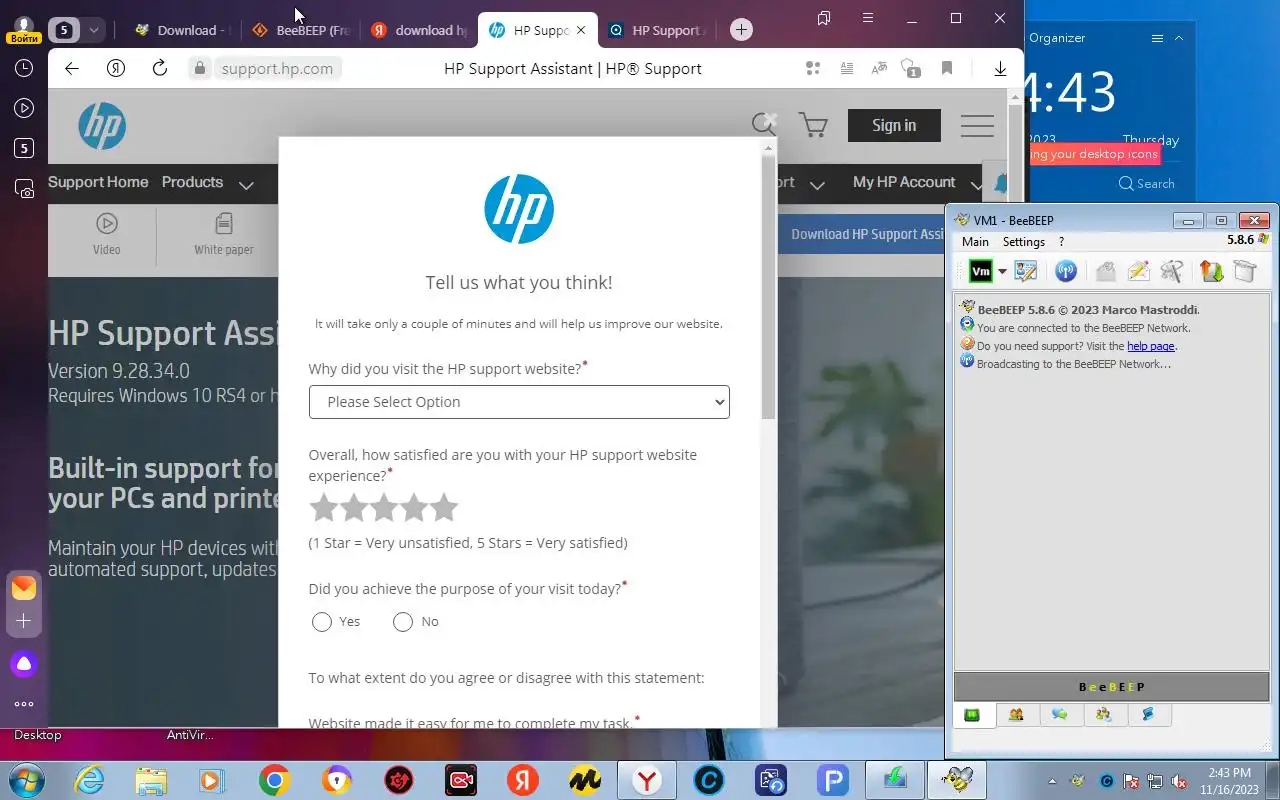The height and width of the screenshot is (800, 1280).
Task: Click the blue broadcast icon in BeeBEEP
Action: [1066, 271]
